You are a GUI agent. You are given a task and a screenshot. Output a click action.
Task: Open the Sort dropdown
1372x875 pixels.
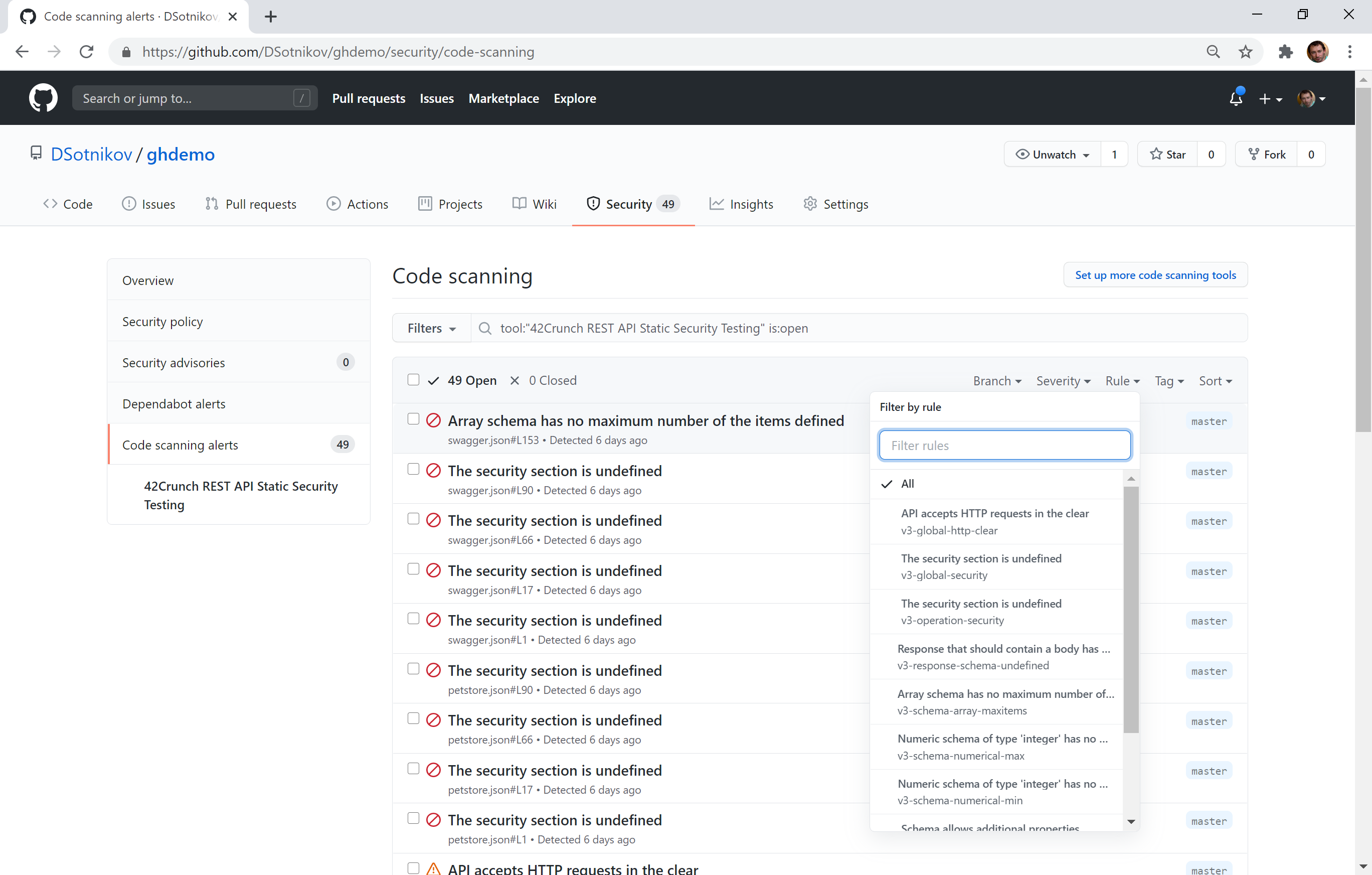pyautogui.click(x=1215, y=381)
